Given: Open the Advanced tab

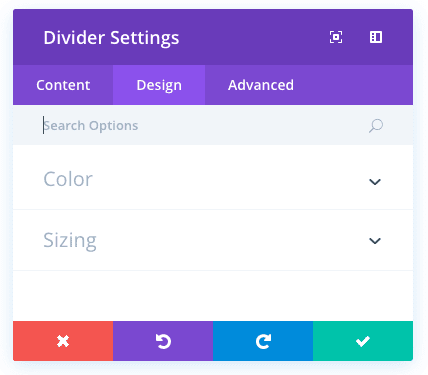Looking at the screenshot, I should pyautogui.click(x=261, y=85).
